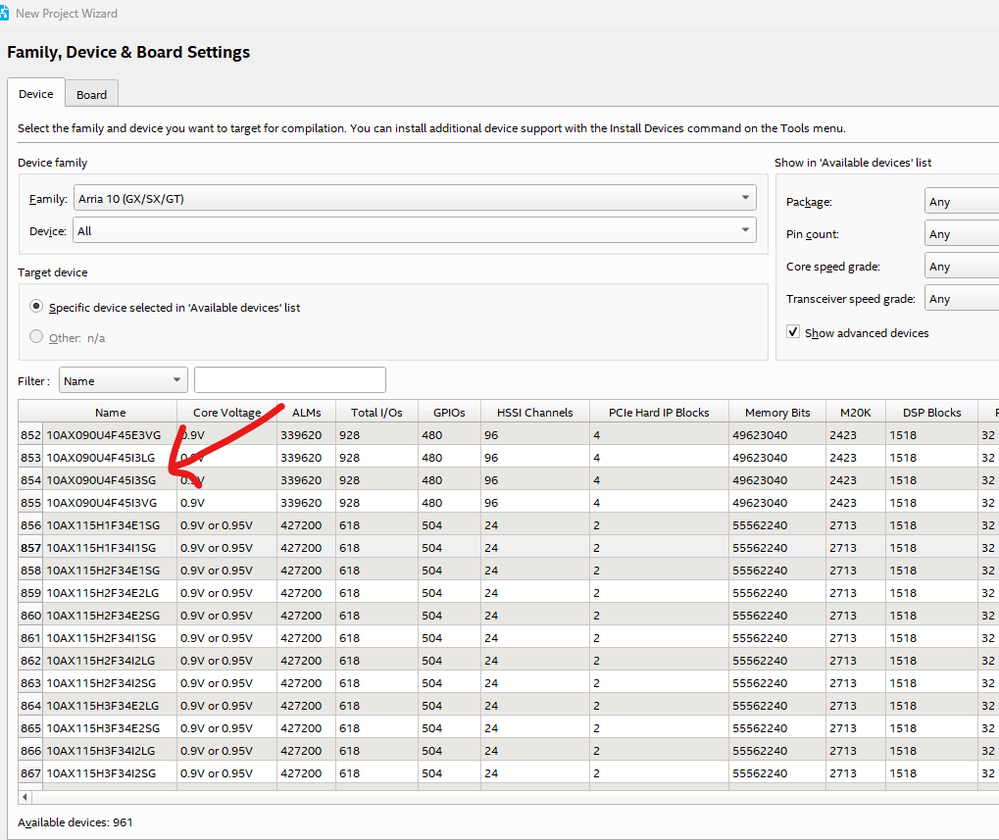Switch to the Board tab
Viewport: 999px width, 840px height.
92,95
